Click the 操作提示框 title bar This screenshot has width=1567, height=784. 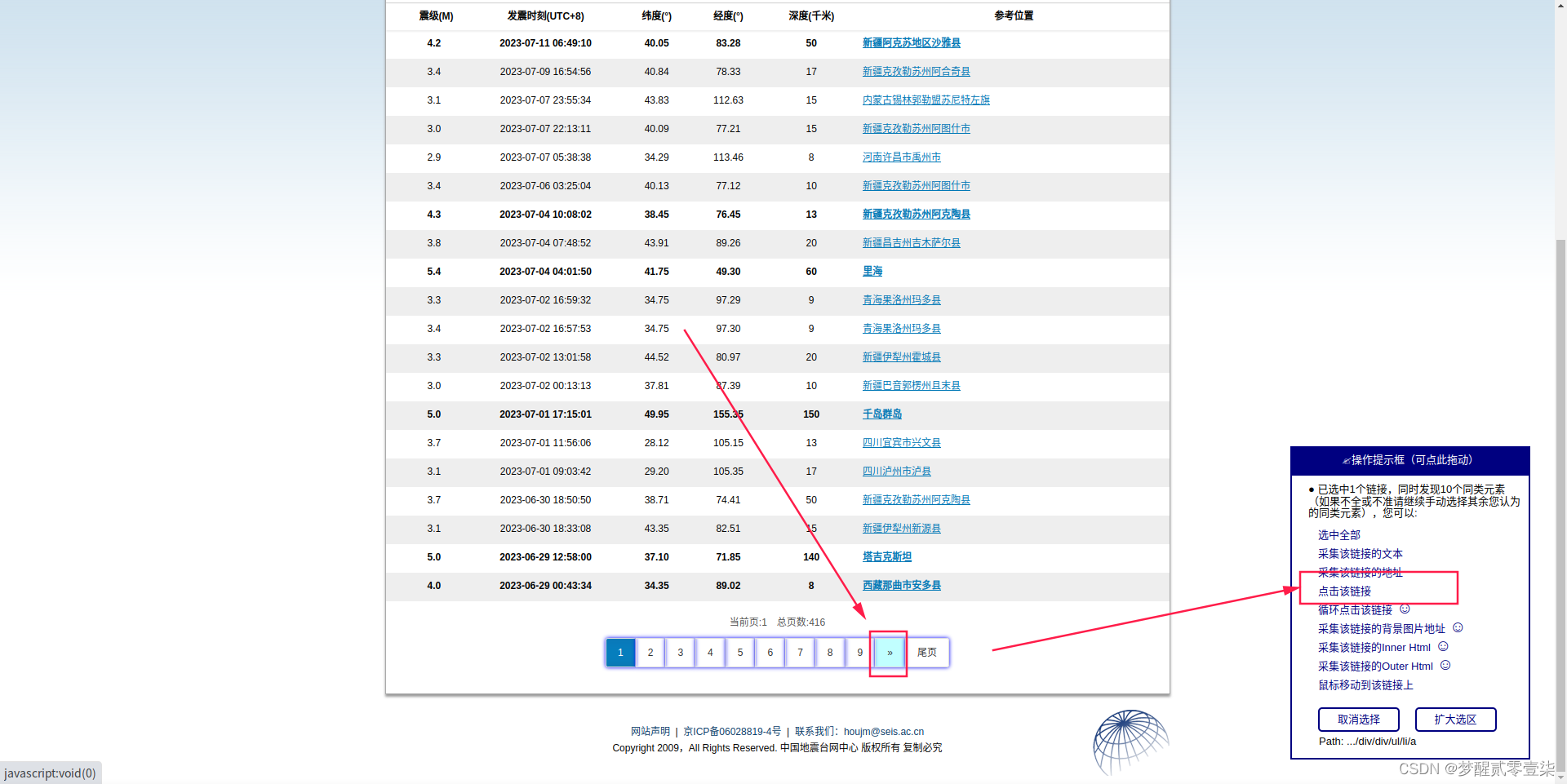(1409, 460)
